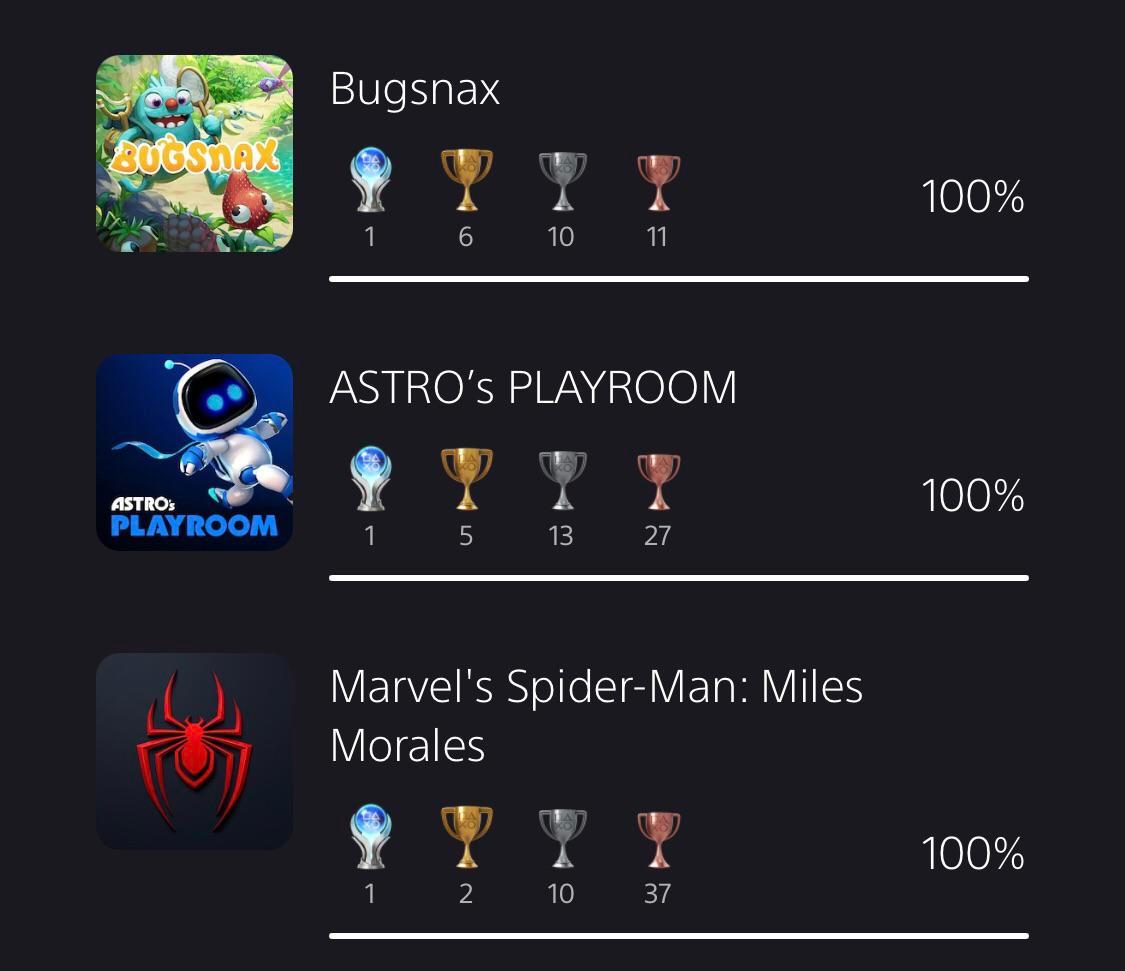
Task: Click the Miles Morales spider logo artwork
Action: click(194, 750)
